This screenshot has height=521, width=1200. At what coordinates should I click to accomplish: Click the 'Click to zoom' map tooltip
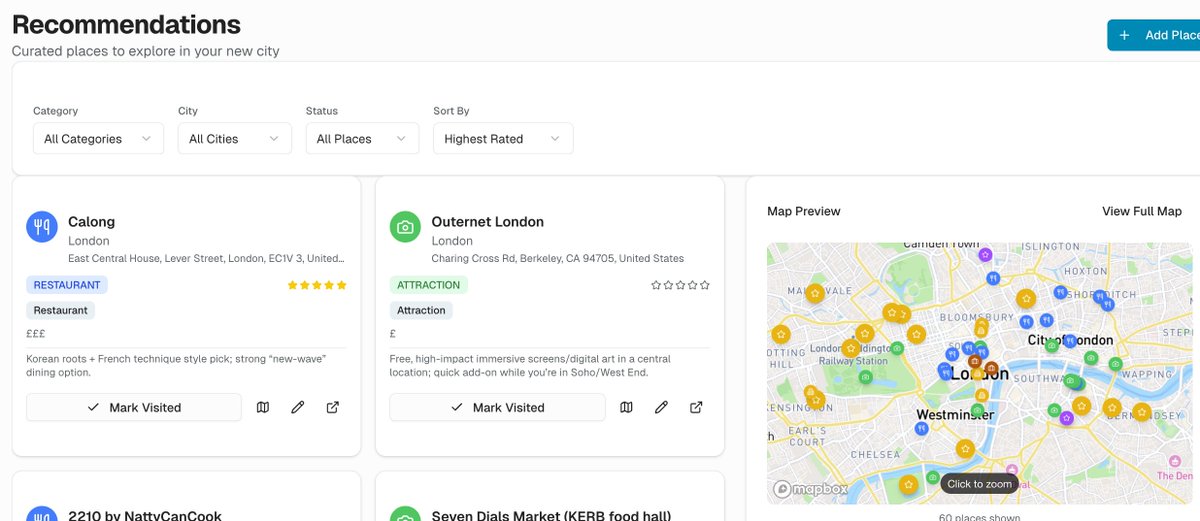(979, 484)
